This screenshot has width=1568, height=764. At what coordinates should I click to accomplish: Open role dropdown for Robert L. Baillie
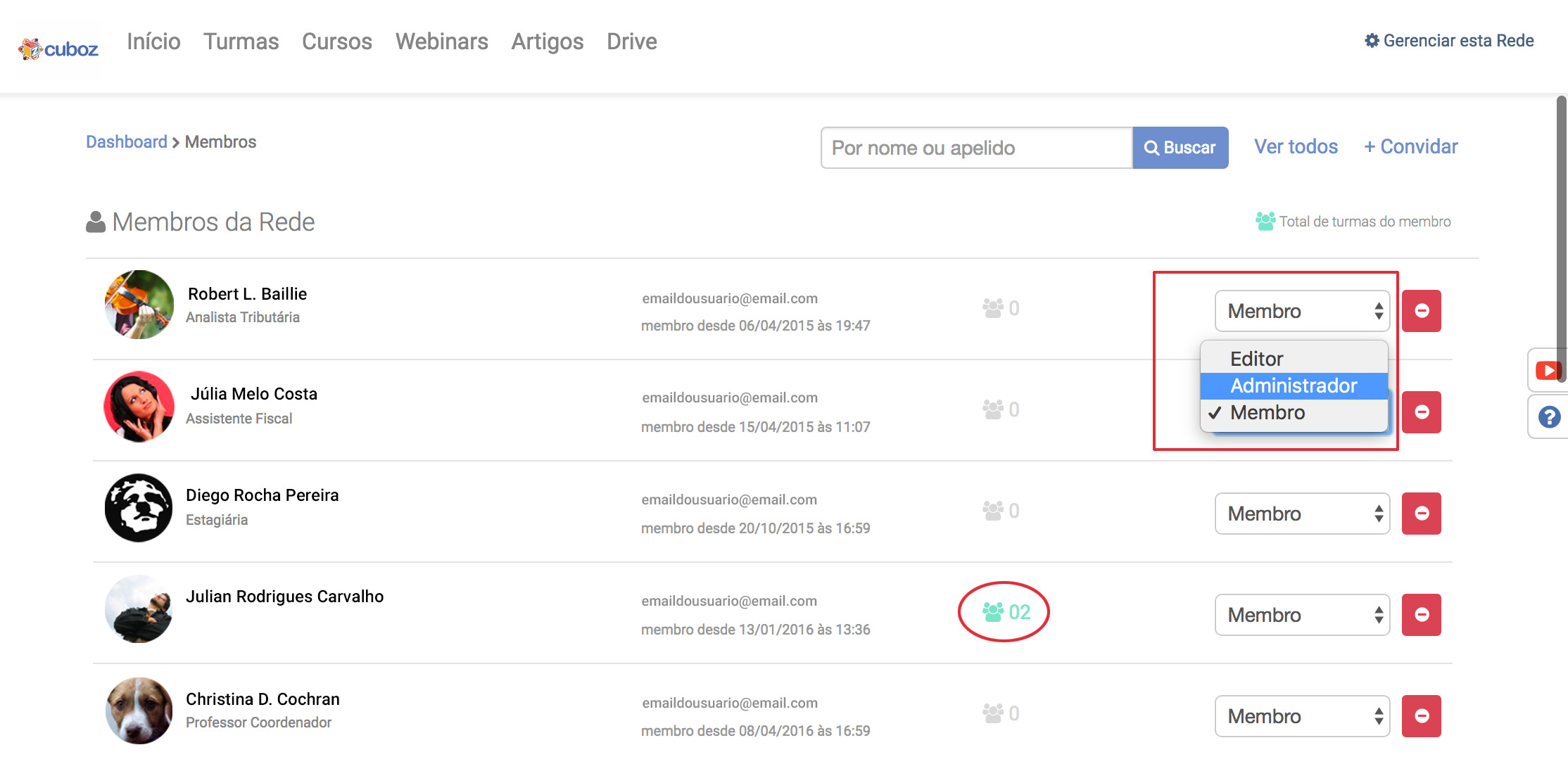tap(1302, 311)
